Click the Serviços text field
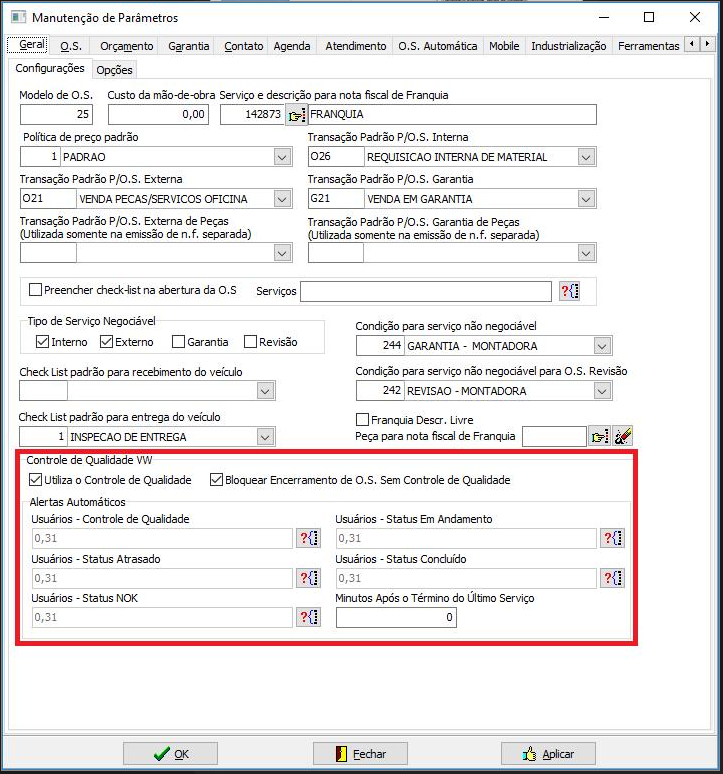The width and height of the screenshot is (723, 774). click(x=426, y=291)
